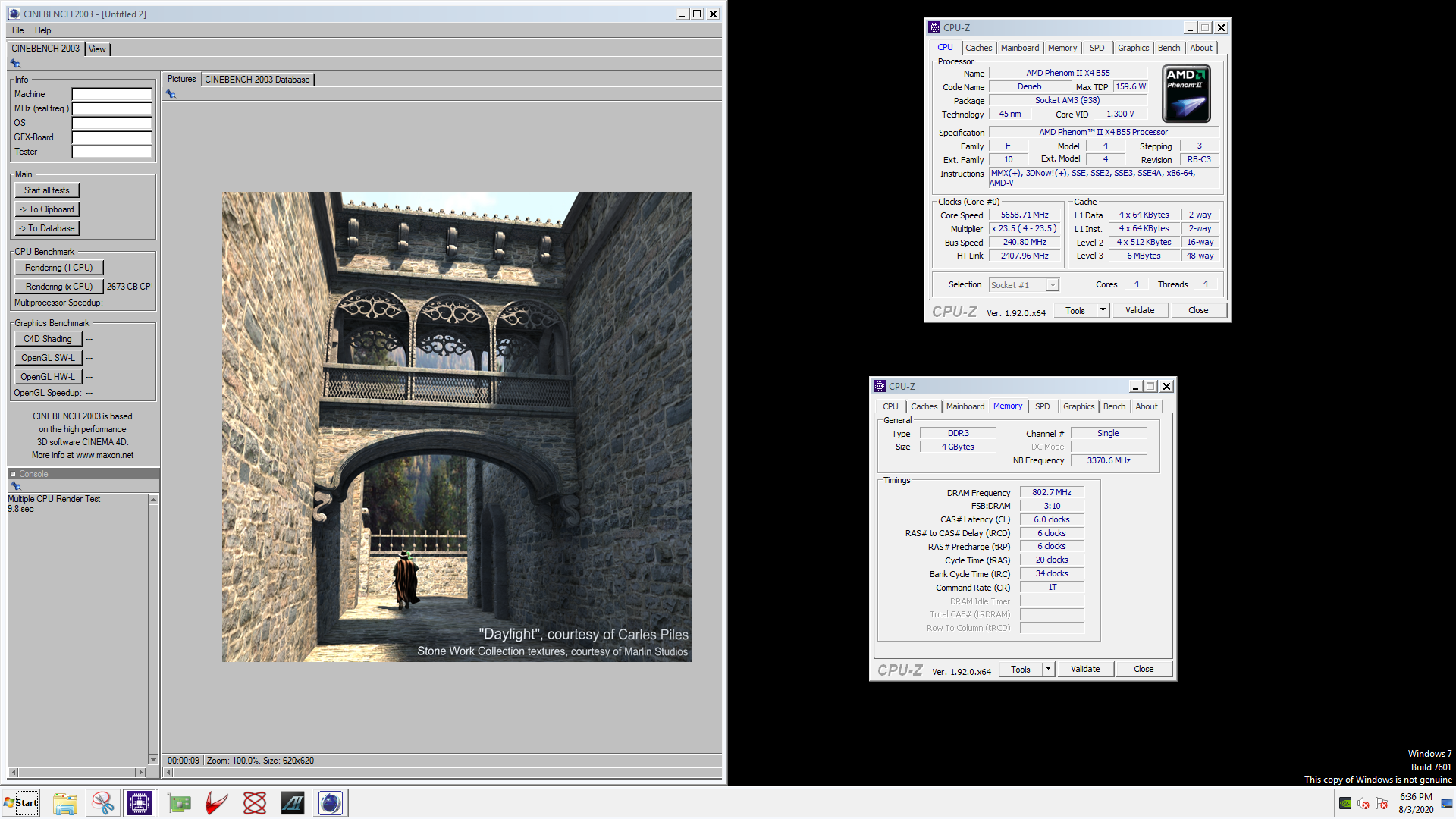Viewport: 1456px width, 819px height.
Task: Click the pin icon under the CINEBENCH 2003 tab
Action: click(x=15, y=64)
